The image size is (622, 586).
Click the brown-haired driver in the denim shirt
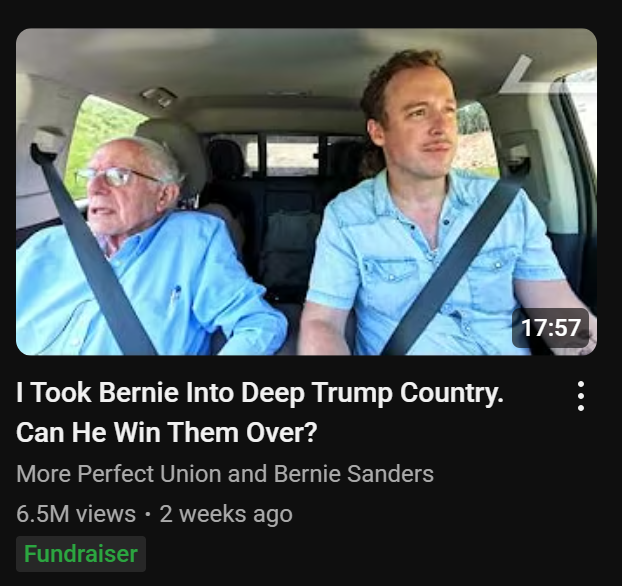point(436,206)
